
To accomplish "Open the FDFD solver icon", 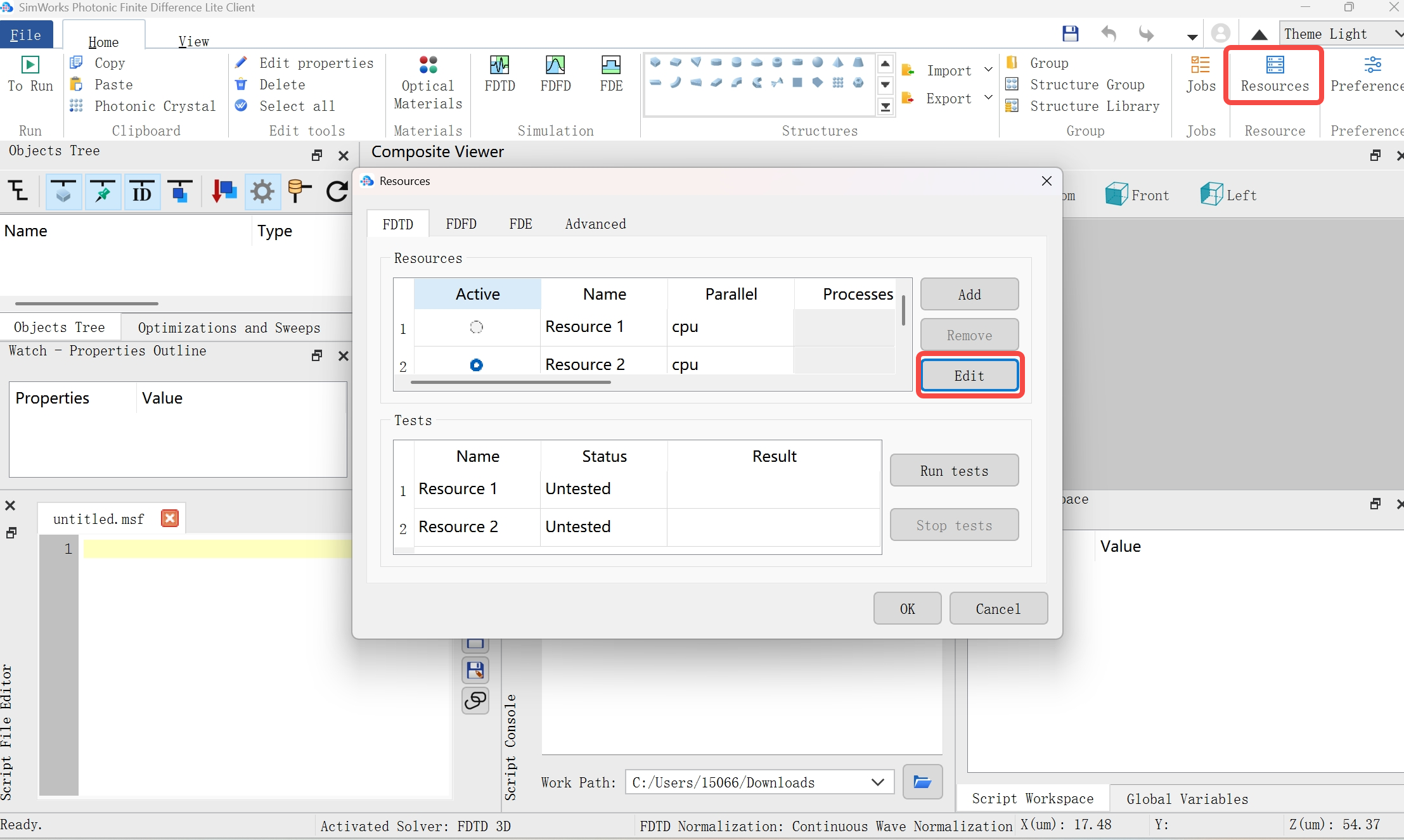I will pyautogui.click(x=555, y=73).
